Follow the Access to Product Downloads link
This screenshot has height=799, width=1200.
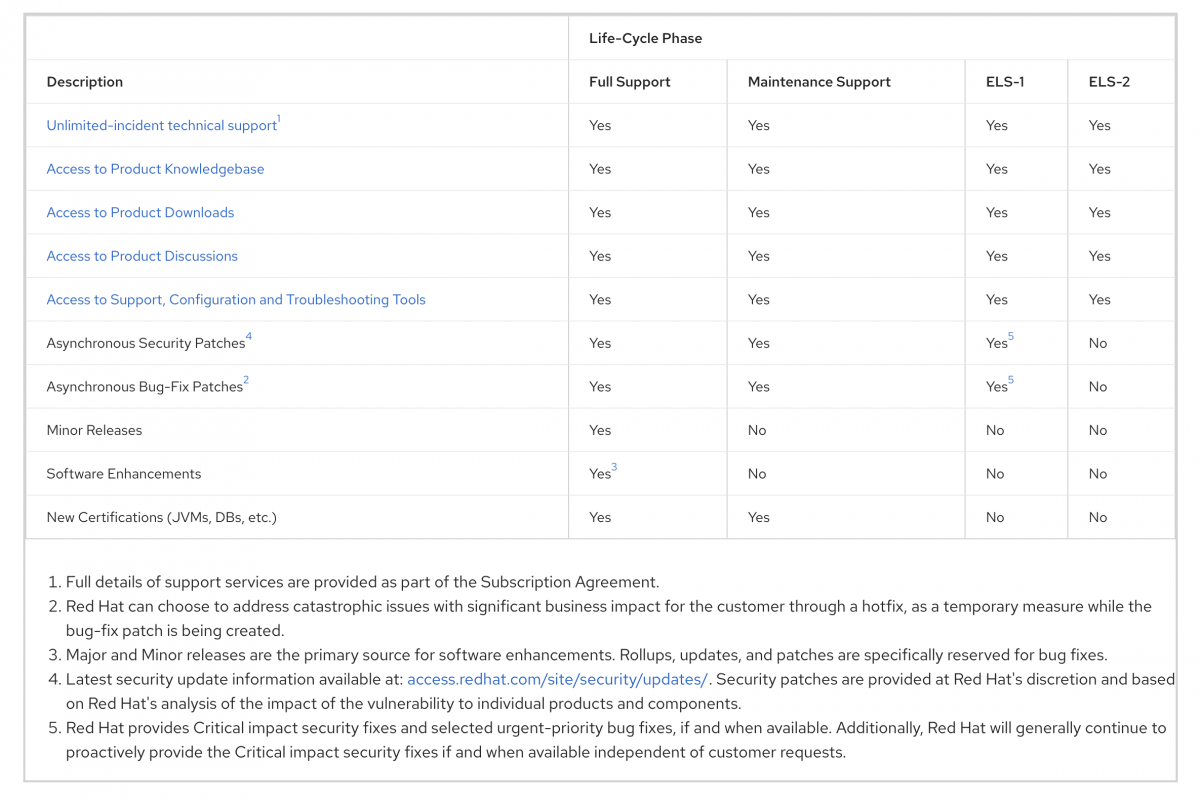pos(140,213)
